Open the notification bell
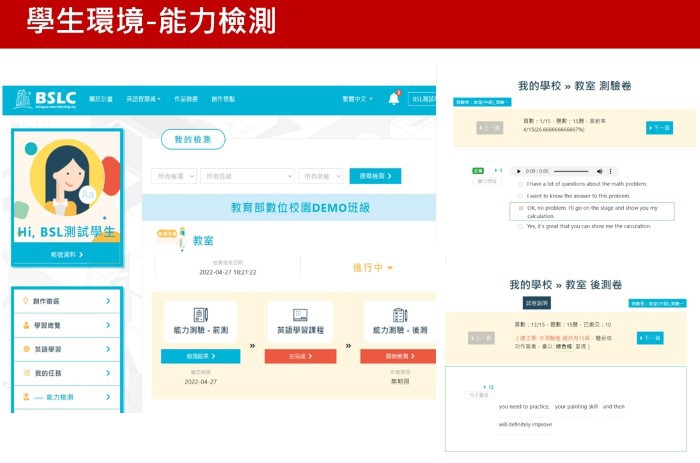Image resolution: width=700 pixels, height=463 pixels. pyautogui.click(x=393, y=99)
